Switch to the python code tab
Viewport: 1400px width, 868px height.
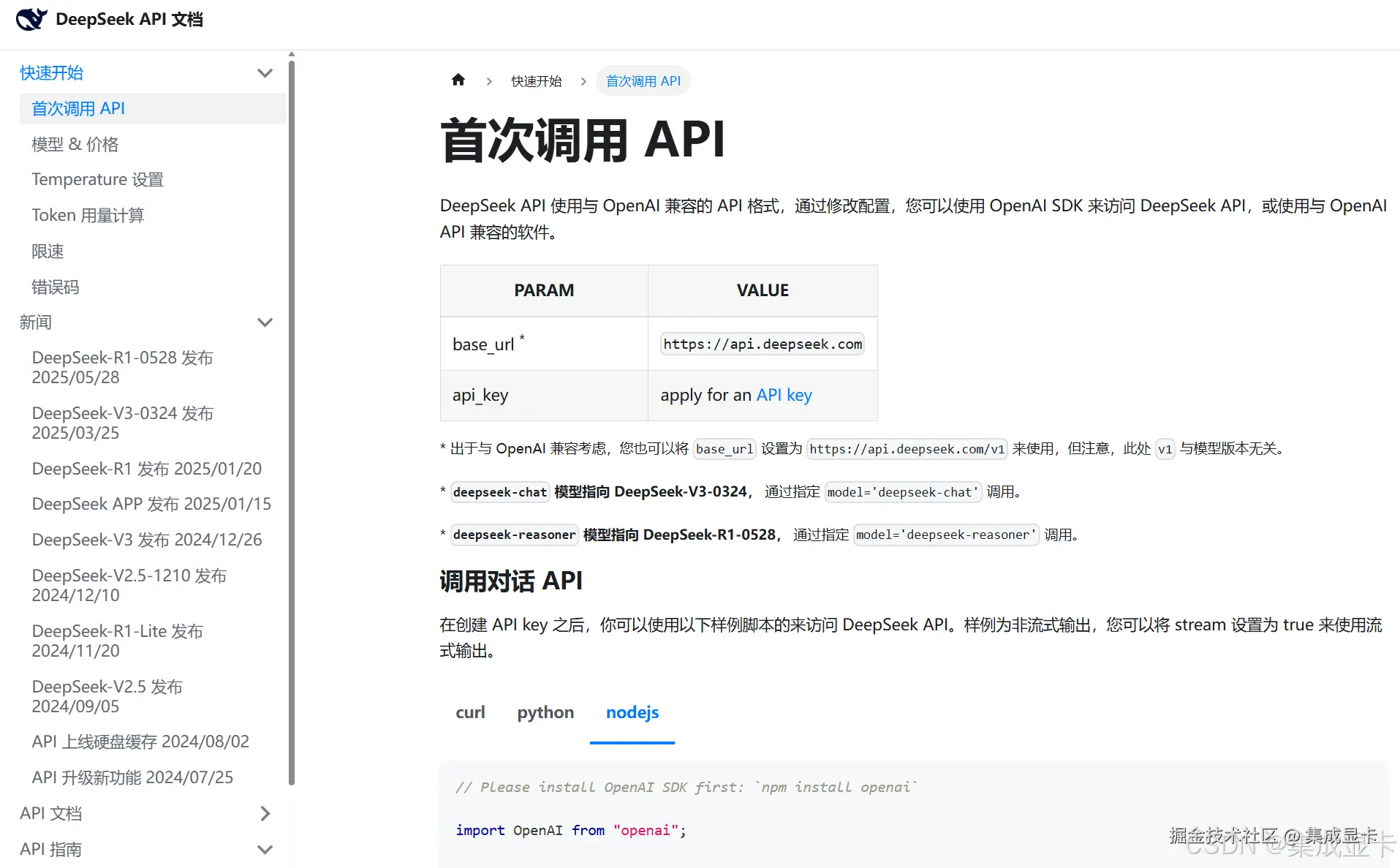pos(545,712)
